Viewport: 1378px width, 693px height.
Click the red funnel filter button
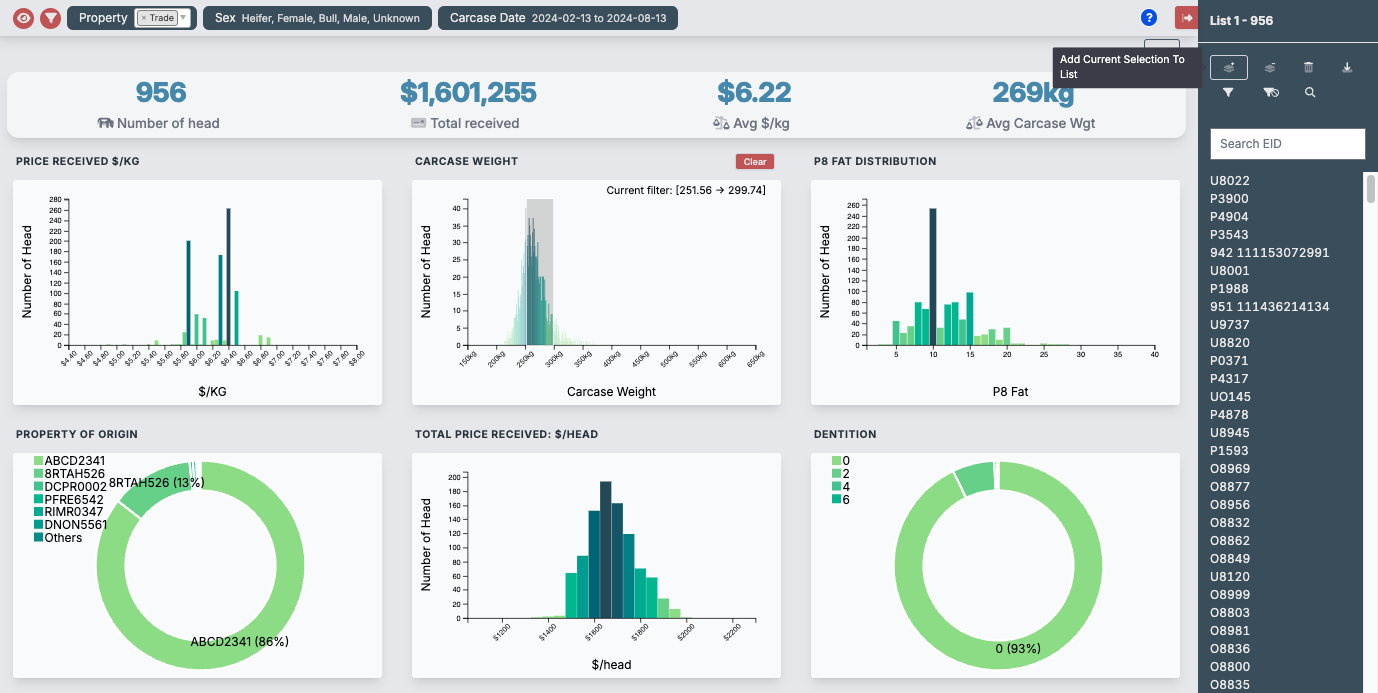click(50, 18)
